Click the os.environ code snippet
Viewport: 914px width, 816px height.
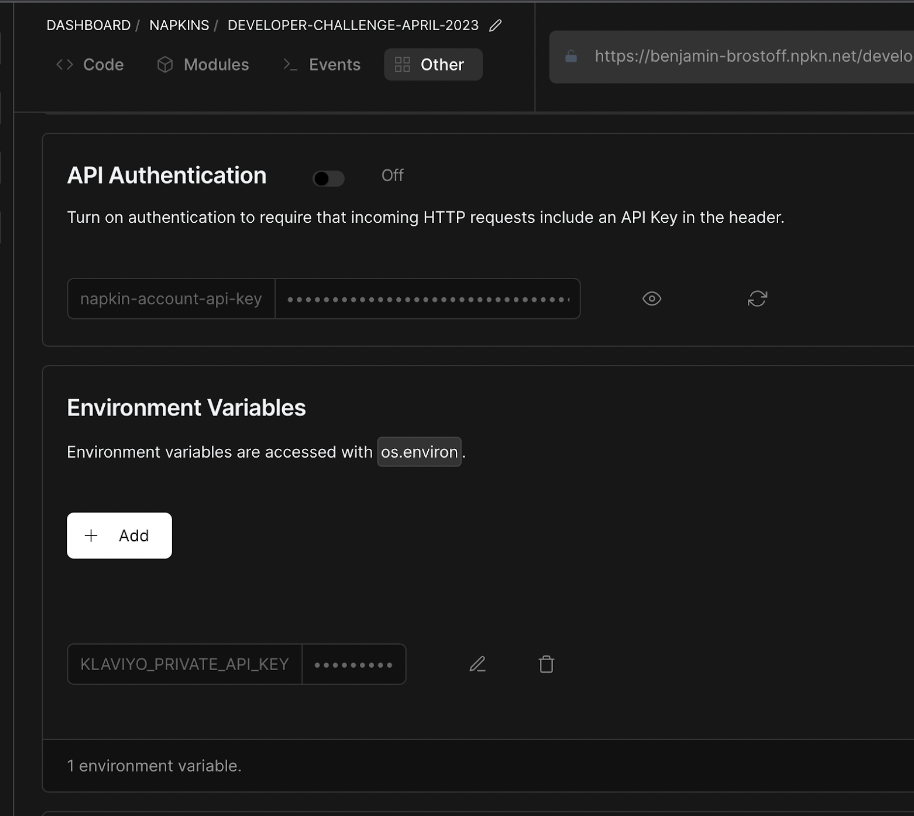tap(420, 452)
